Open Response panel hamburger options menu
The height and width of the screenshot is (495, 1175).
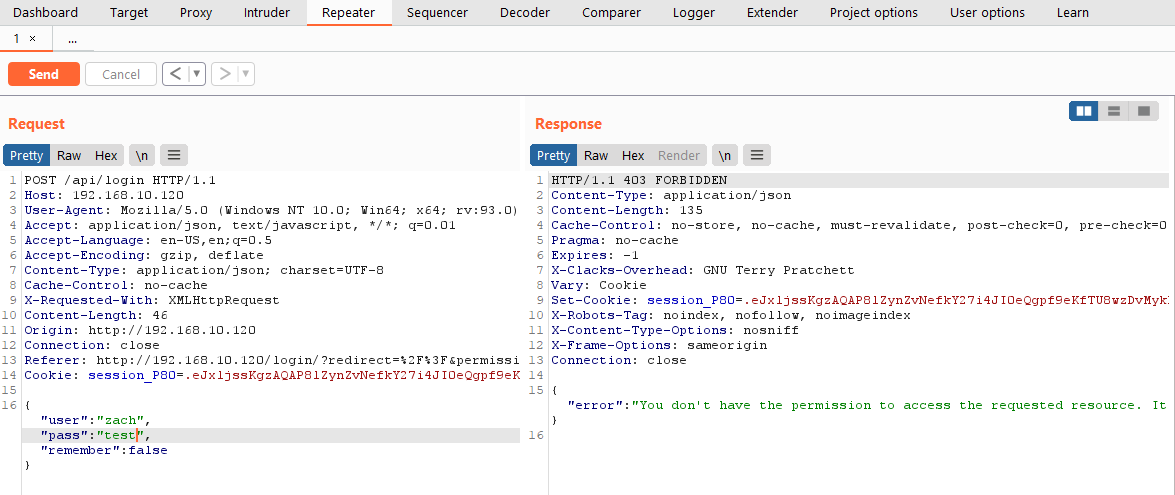pos(756,155)
